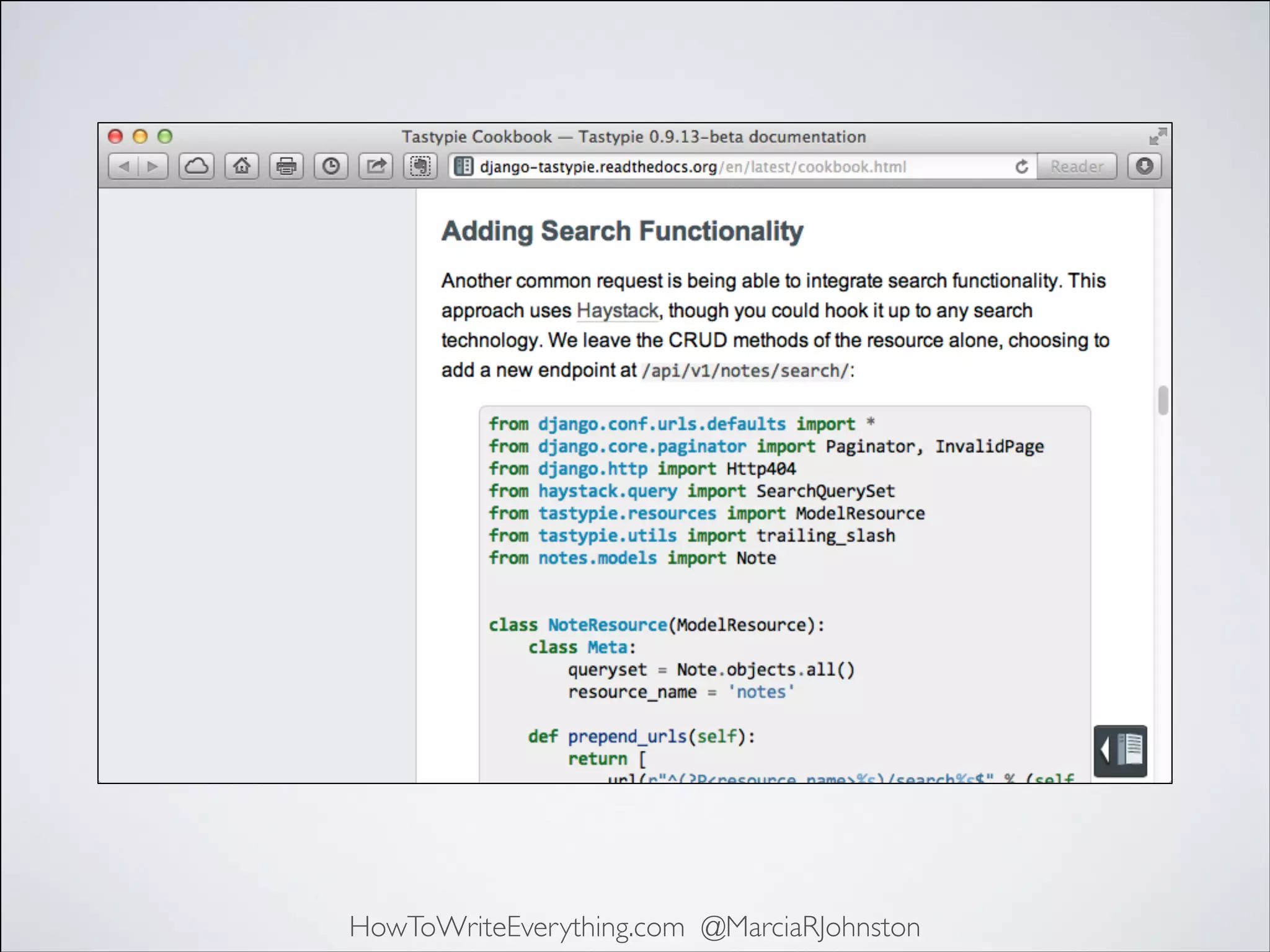Click the Home icon in toolbar
The height and width of the screenshot is (952, 1270).
pyautogui.click(x=242, y=167)
